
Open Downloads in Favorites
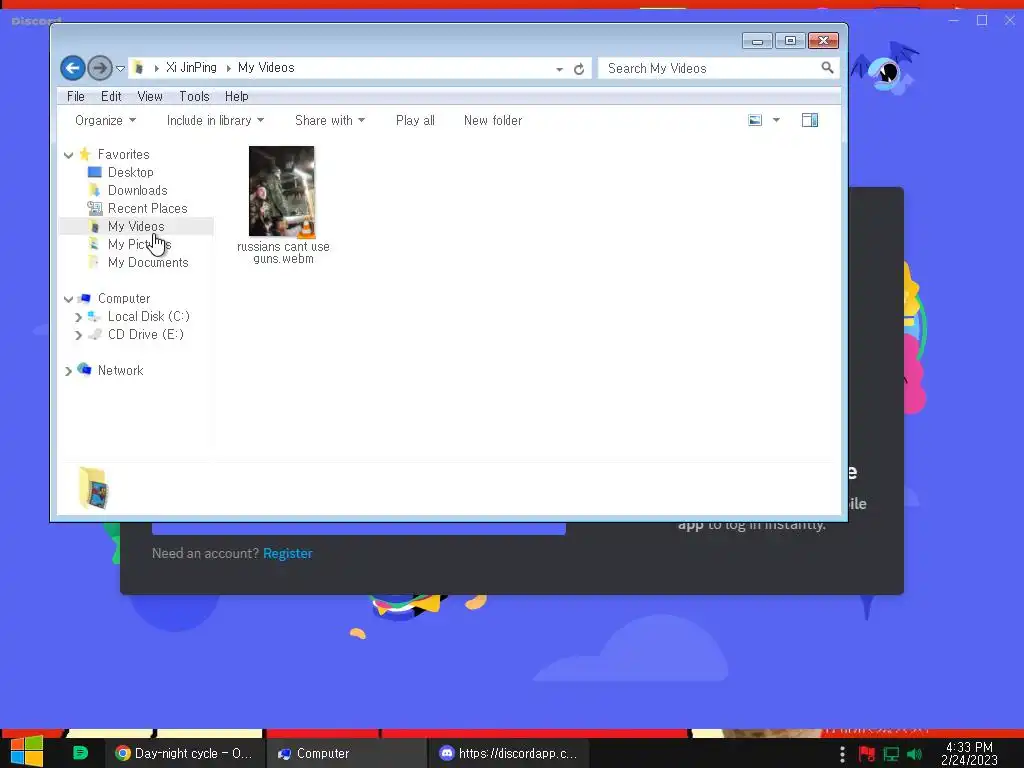(137, 191)
